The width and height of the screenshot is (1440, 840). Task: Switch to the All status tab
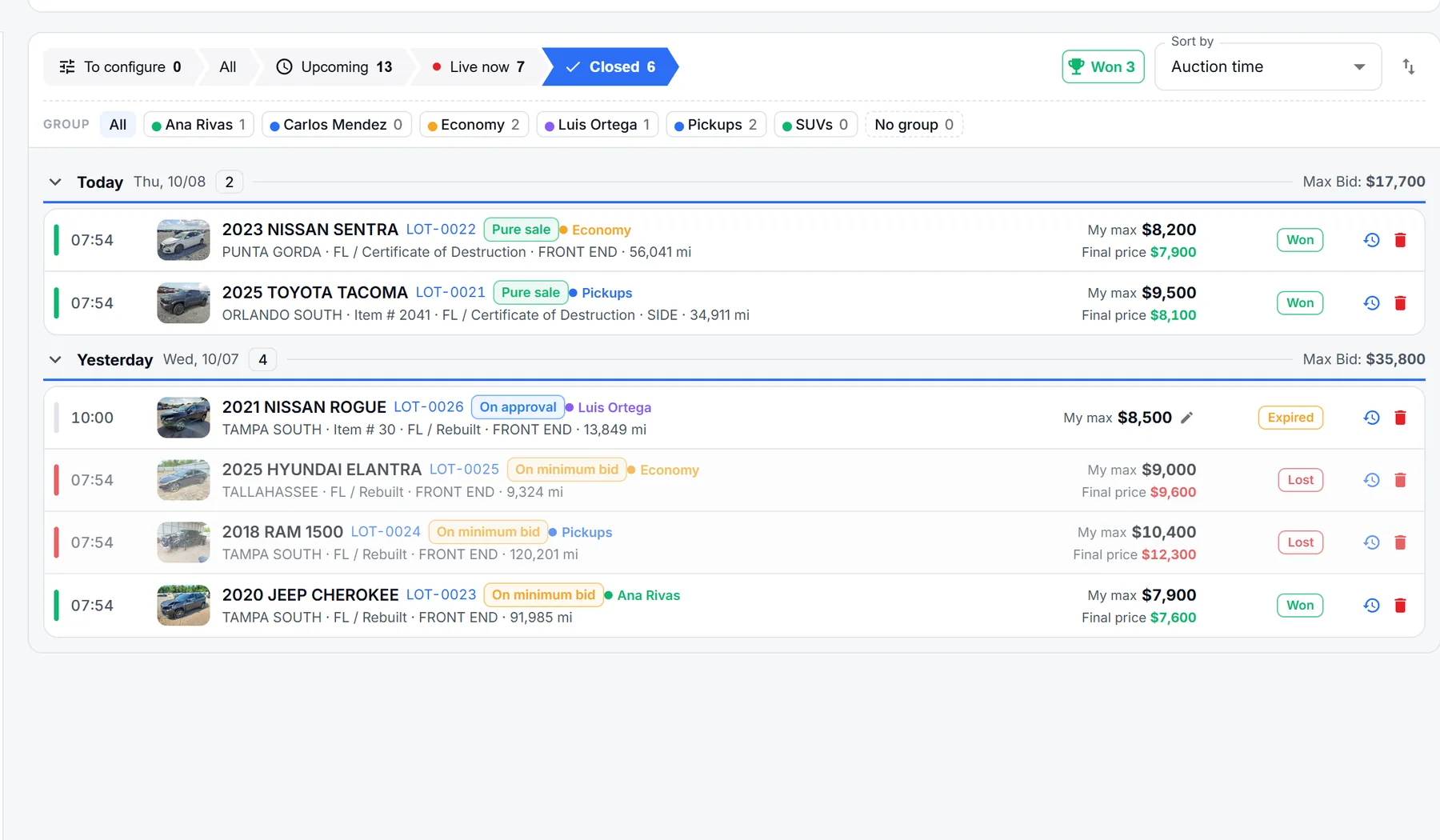coord(228,66)
